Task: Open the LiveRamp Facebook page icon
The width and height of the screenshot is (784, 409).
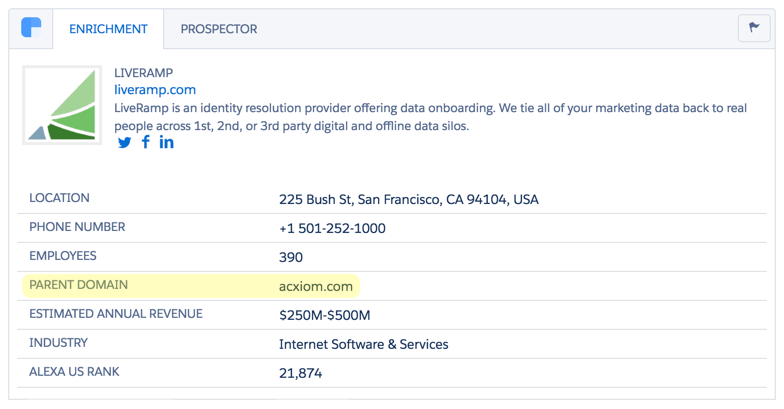Action: click(146, 142)
